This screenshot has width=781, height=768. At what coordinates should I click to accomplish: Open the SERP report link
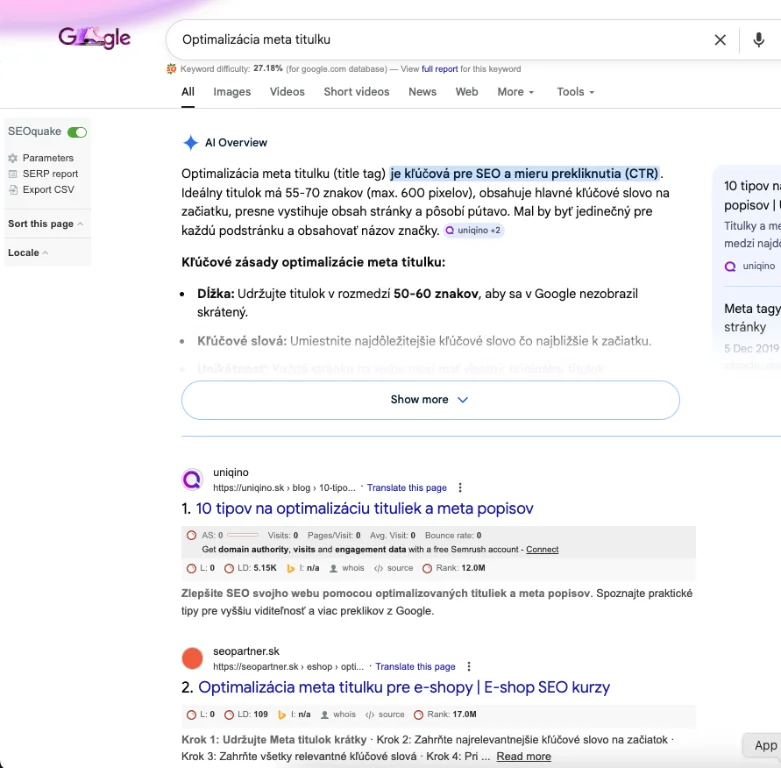[x=50, y=174]
